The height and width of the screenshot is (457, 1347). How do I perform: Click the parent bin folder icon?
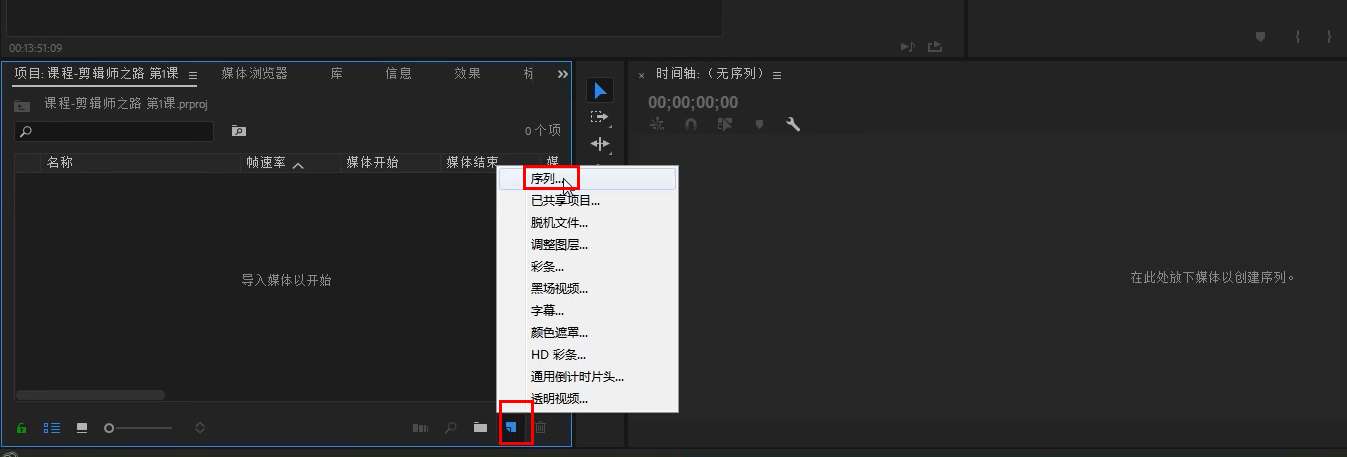click(x=22, y=105)
